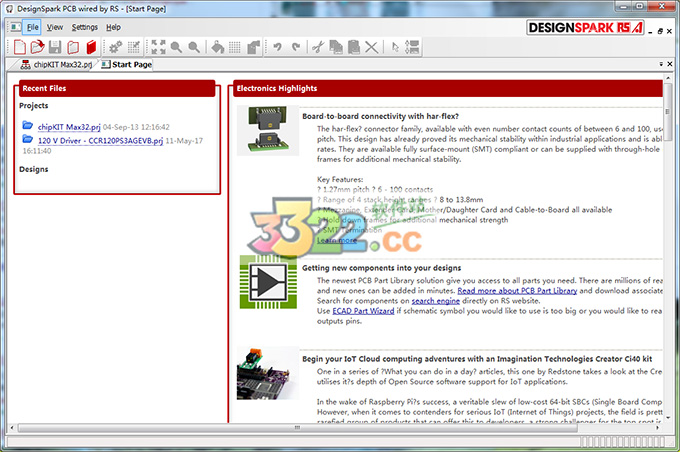Screen dimensions: 680x452
Task: Click the grid-with-cross toolbar icon
Action: [x=134, y=47]
